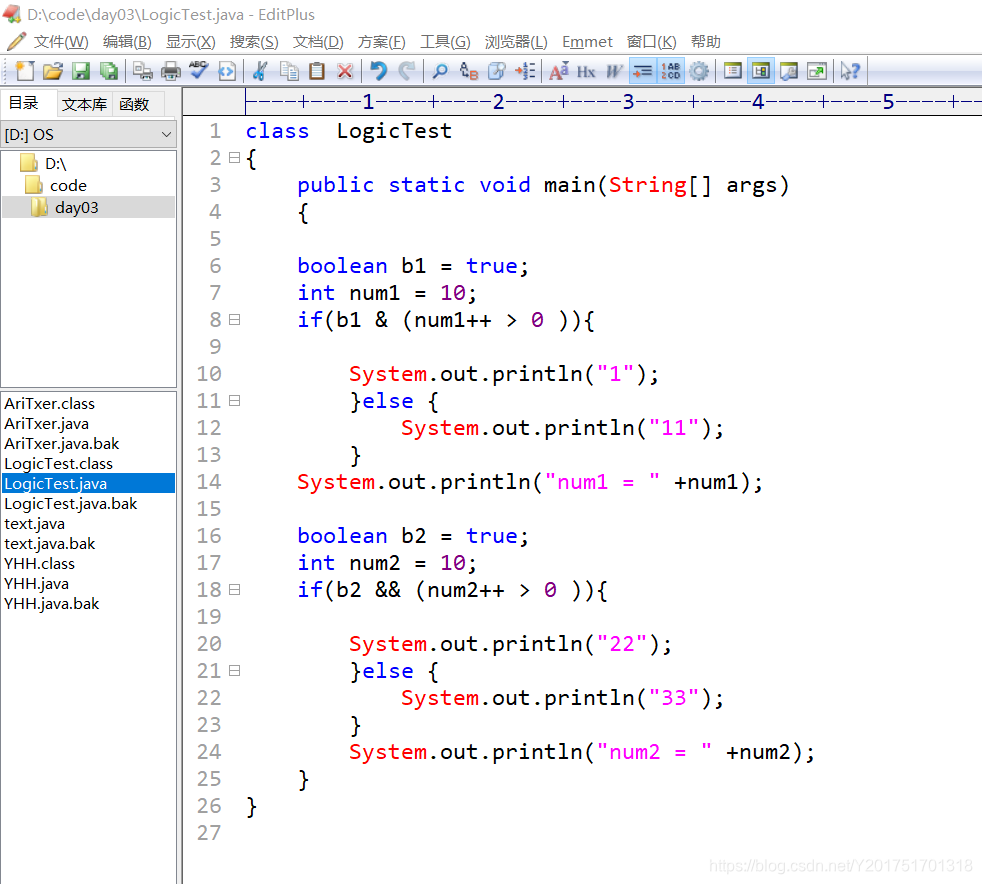Click the Go to Line icon

[525, 71]
